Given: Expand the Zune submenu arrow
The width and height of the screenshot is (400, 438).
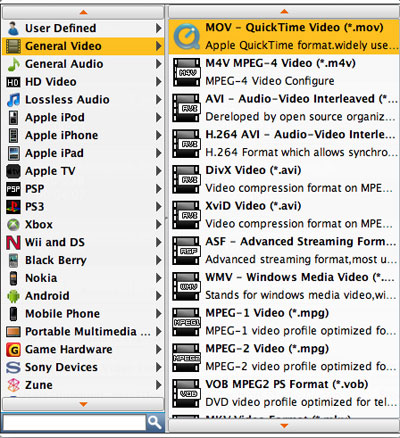Looking at the screenshot, I should pos(159,385).
